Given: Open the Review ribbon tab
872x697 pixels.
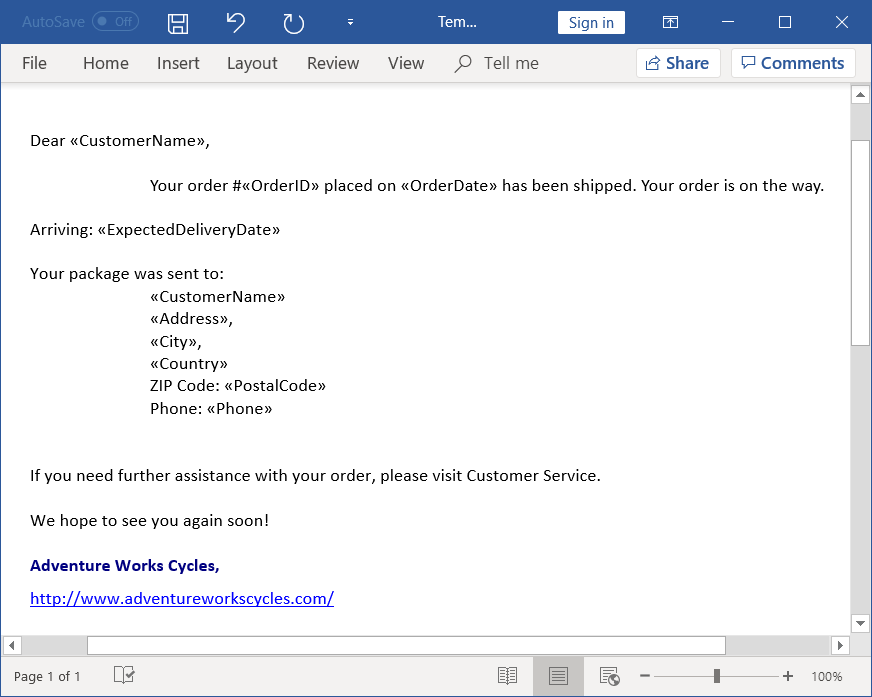Looking at the screenshot, I should [333, 63].
